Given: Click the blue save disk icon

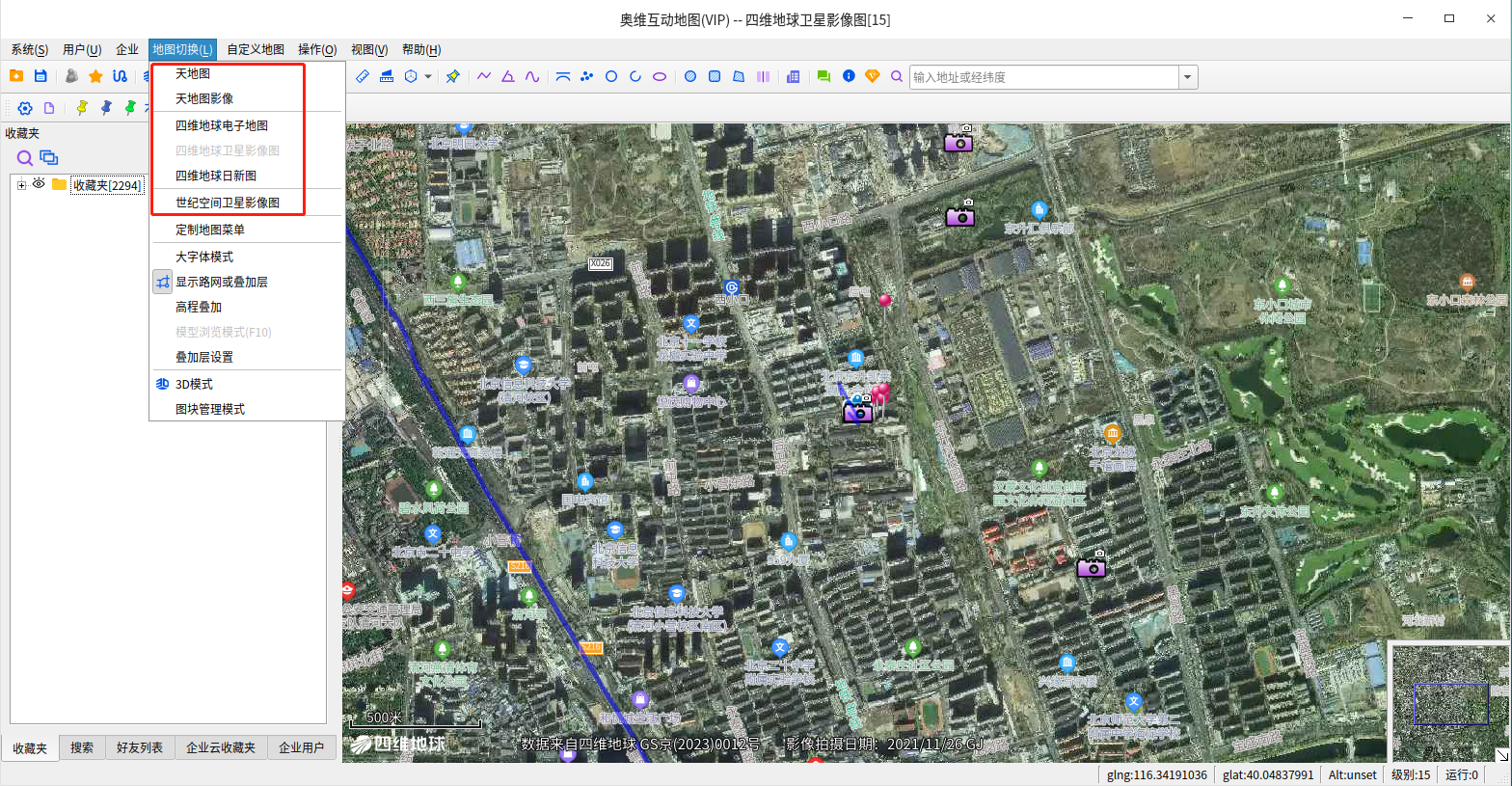Looking at the screenshot, I should (40, 76).
